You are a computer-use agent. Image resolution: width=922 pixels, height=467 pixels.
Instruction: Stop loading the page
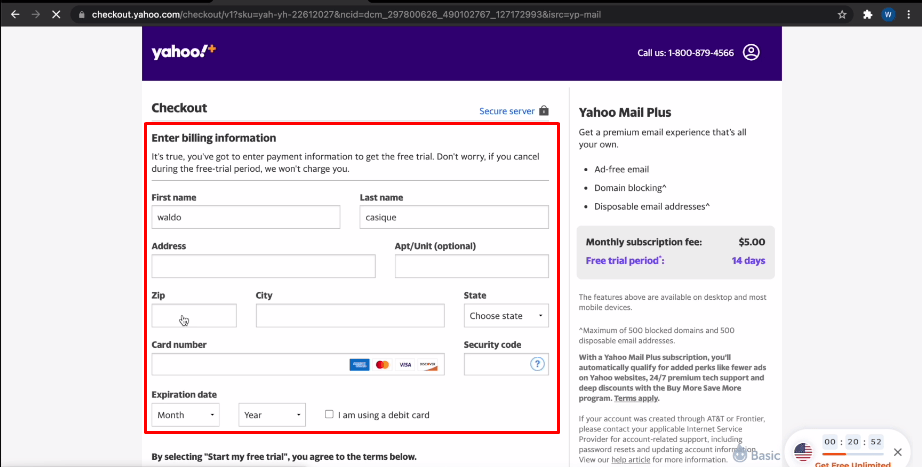point(56,15)
